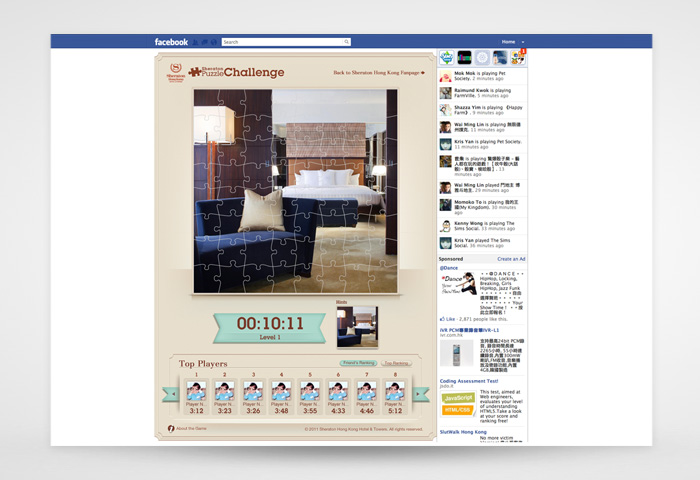This screenshot has height=480, width=700.
Task: Open Raimund Kwok's FarmVille ticker story
Action: pos(482,93)
